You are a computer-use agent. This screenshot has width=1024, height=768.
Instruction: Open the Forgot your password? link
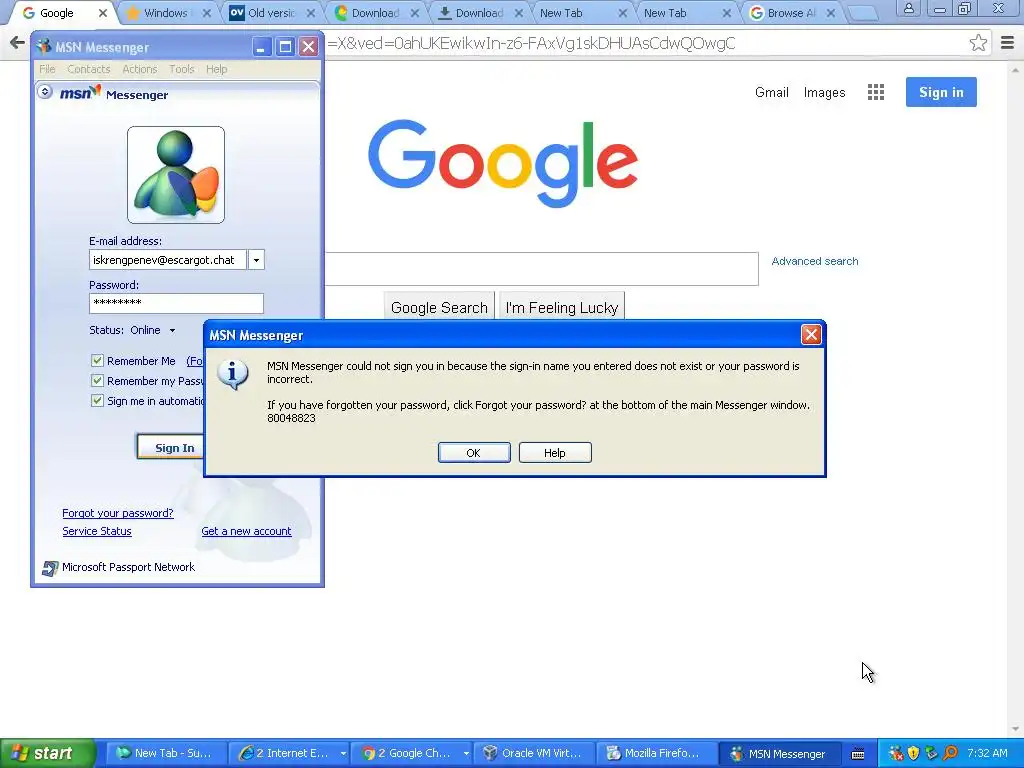[x=118, y=513]
